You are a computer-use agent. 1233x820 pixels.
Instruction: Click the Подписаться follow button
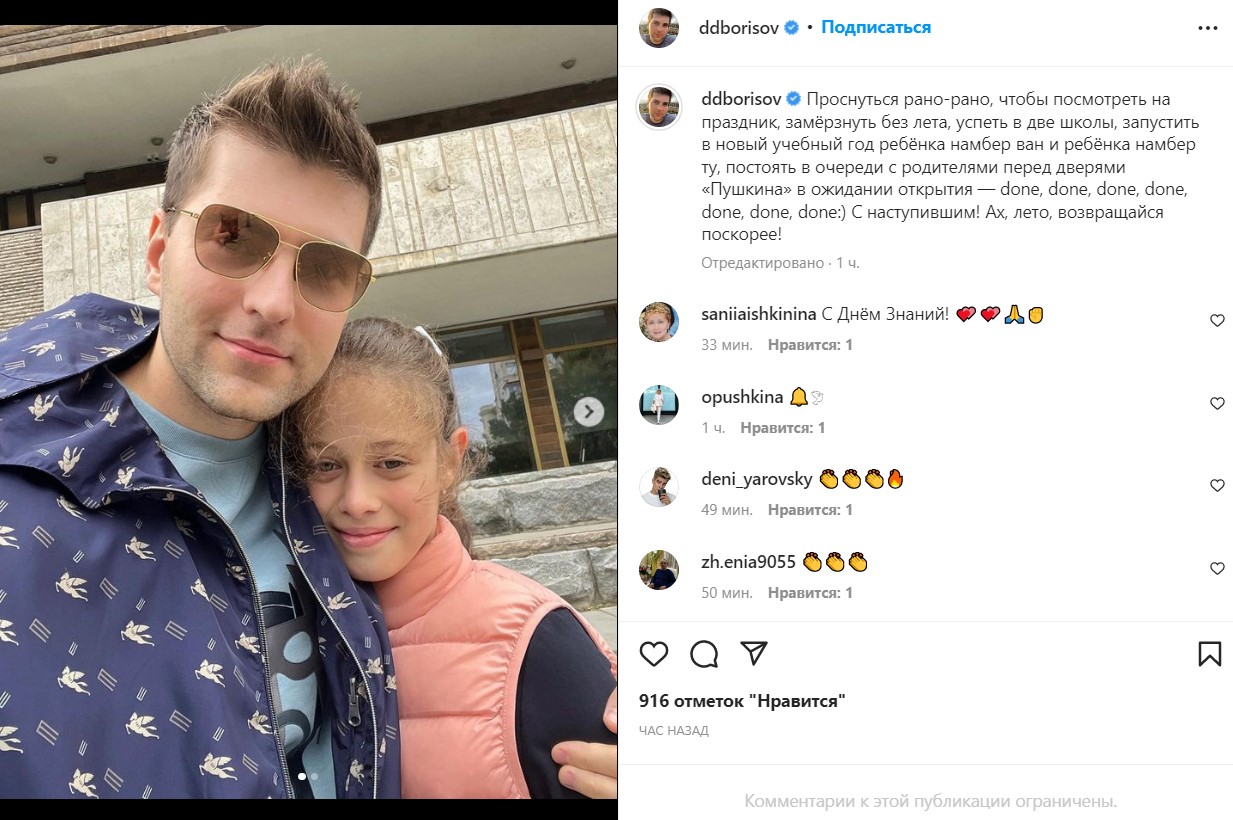(x=876, y=28)
